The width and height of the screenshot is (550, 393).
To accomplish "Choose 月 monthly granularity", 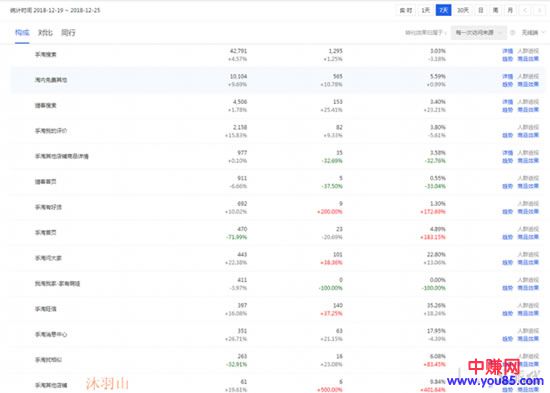I will tap(510, 11).
